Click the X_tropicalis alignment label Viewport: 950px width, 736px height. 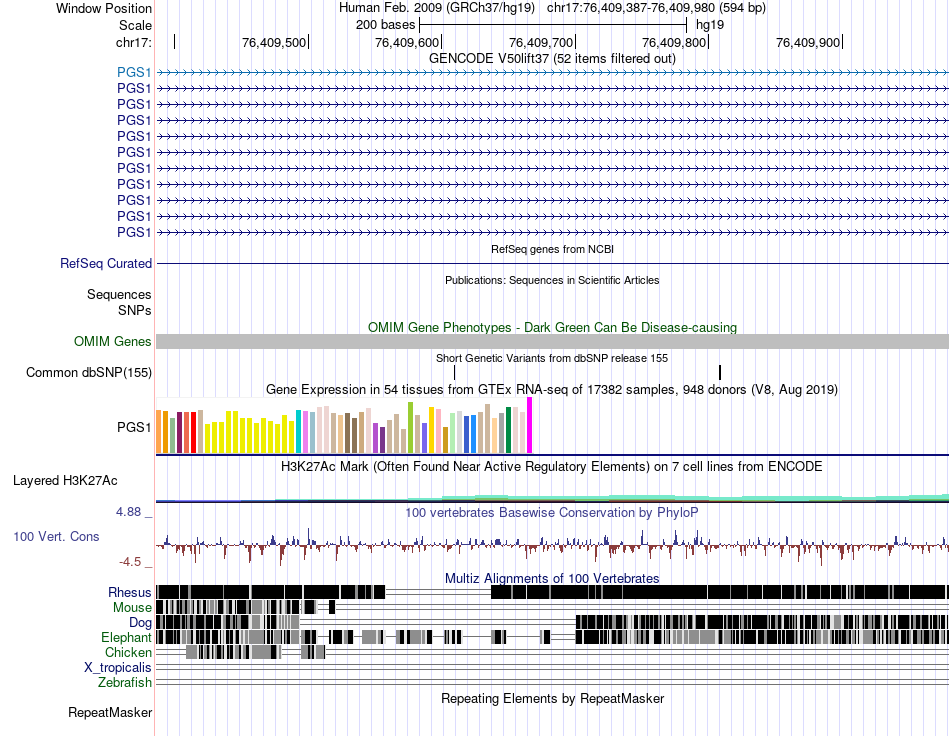118,668
